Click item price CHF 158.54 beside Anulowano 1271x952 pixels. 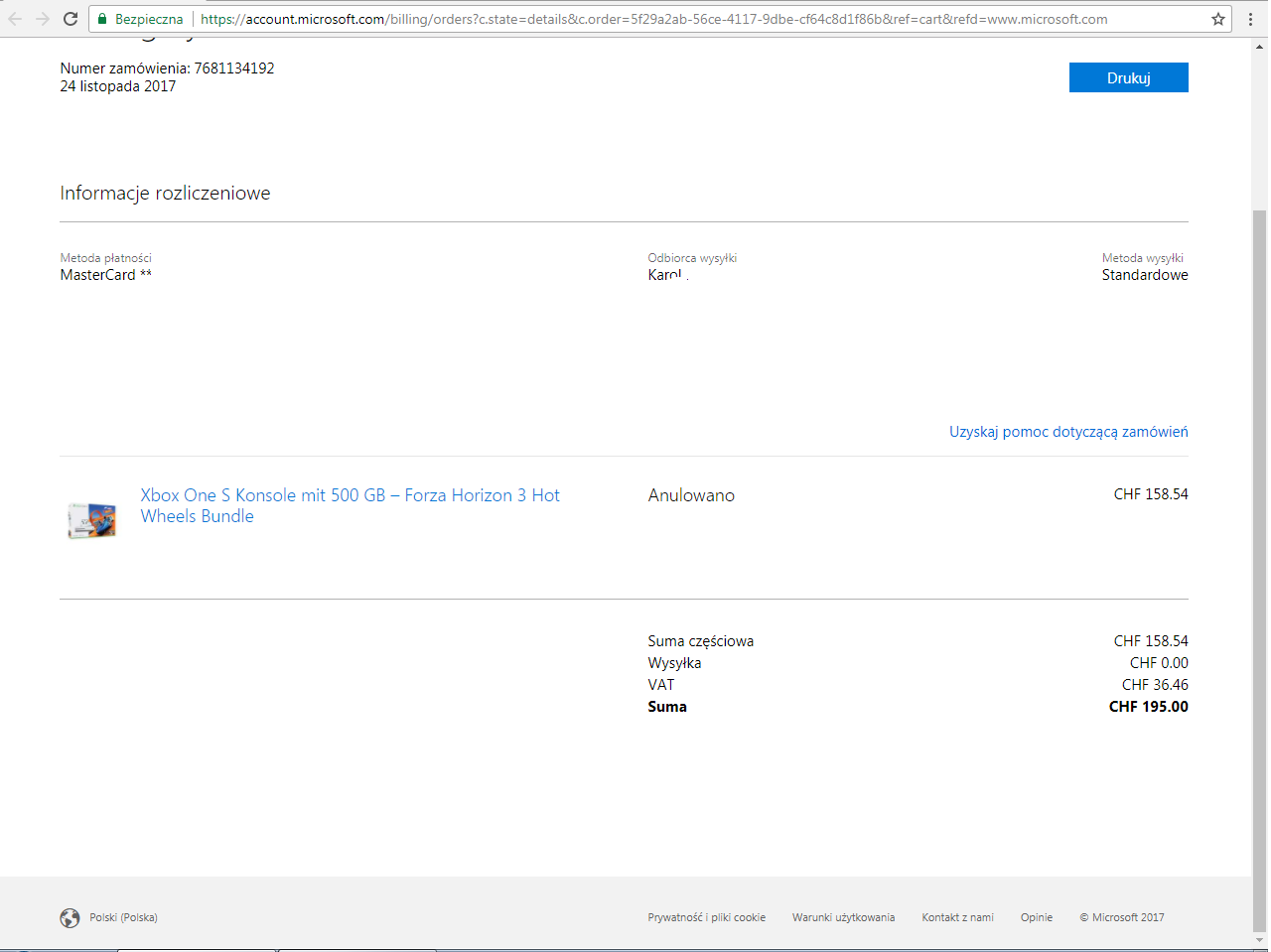(1151, 494)
